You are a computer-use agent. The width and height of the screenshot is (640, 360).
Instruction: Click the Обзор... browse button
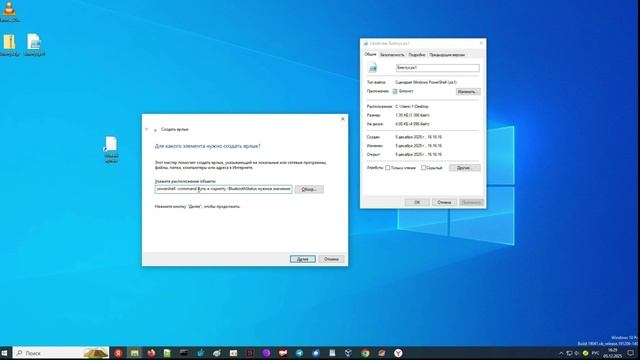(309, 189)
